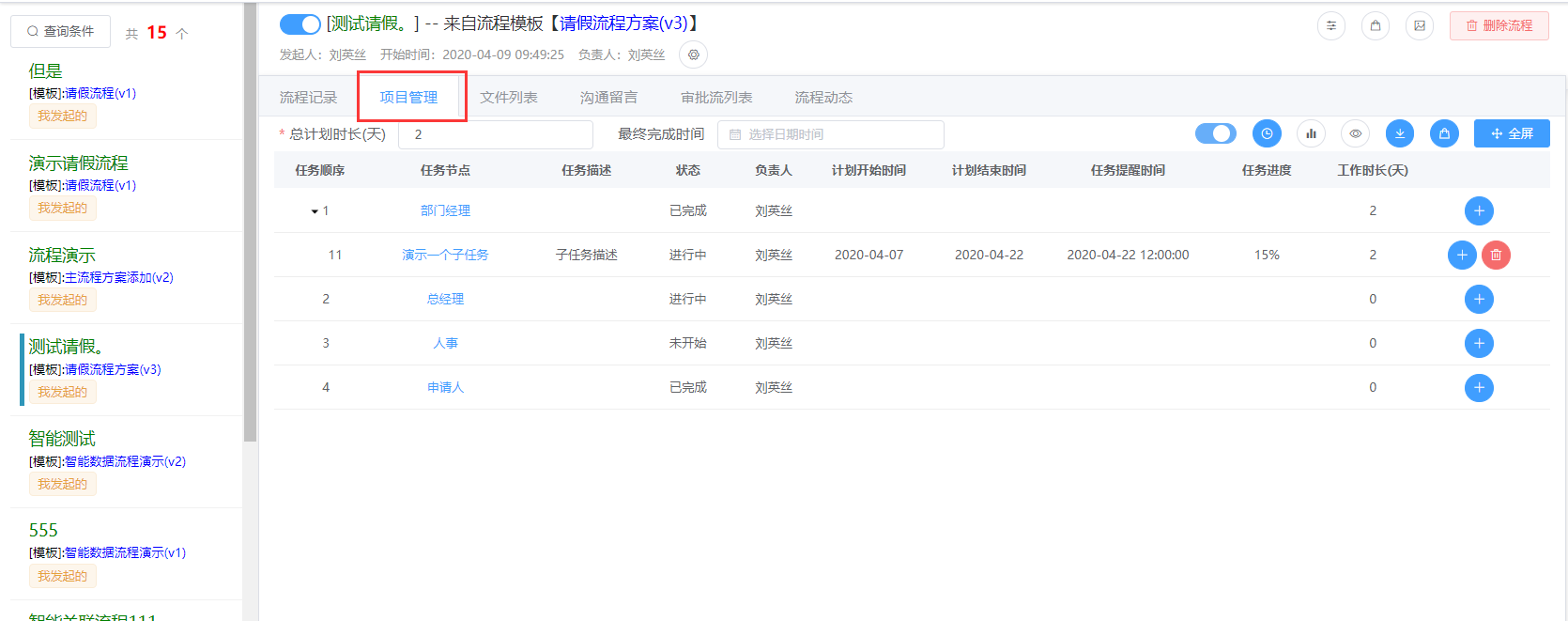
Task: Open the 智能数据流程演示(v1) template link
Action: tap(125, 553)
